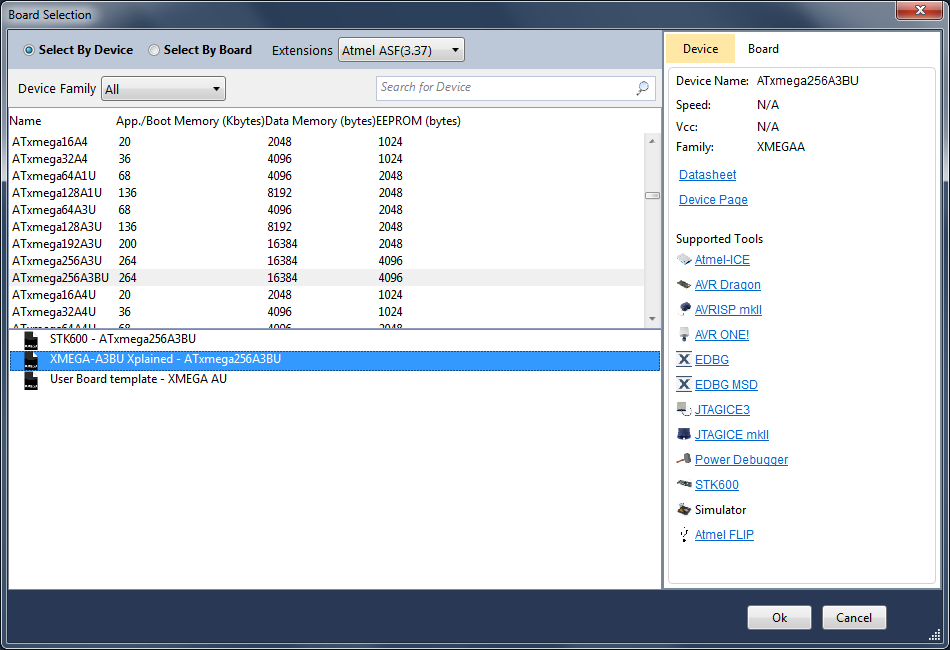Click the device list scrollbar thumb
Viewport: 950px width, 650px height.
pos(652,196)
